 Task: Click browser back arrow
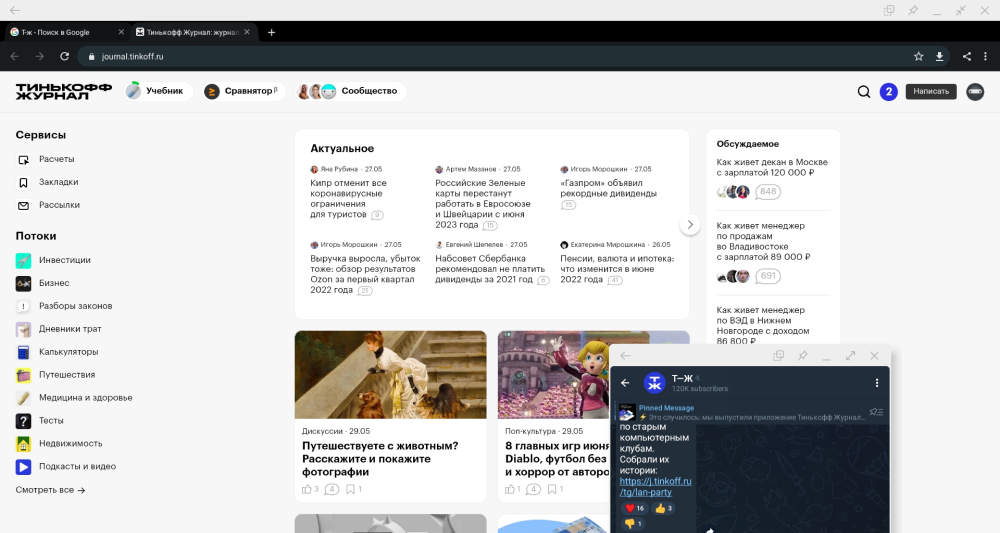point(15,56)
